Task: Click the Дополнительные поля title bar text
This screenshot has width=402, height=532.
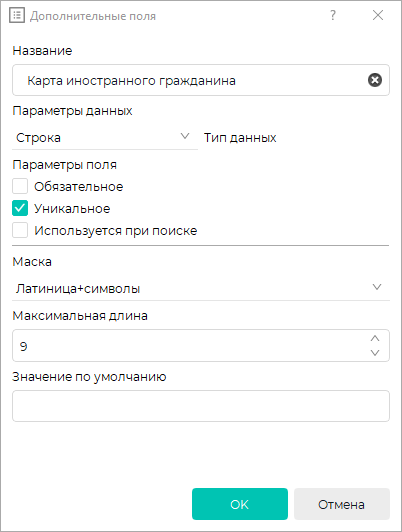Action: pos(93,16)
